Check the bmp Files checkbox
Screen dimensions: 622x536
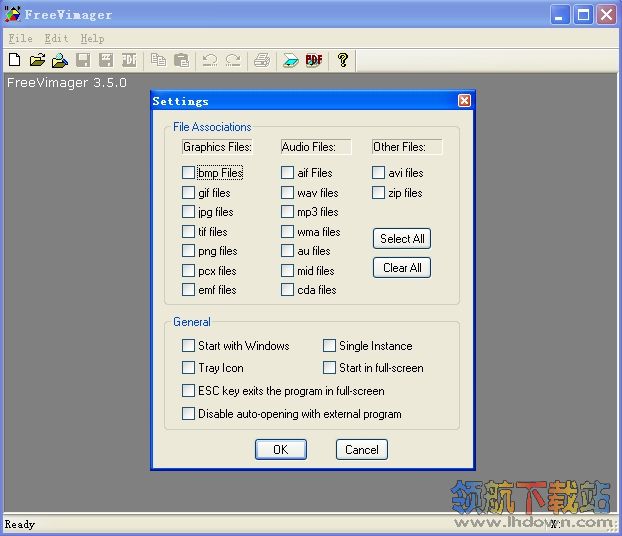[x=188, y=173]
